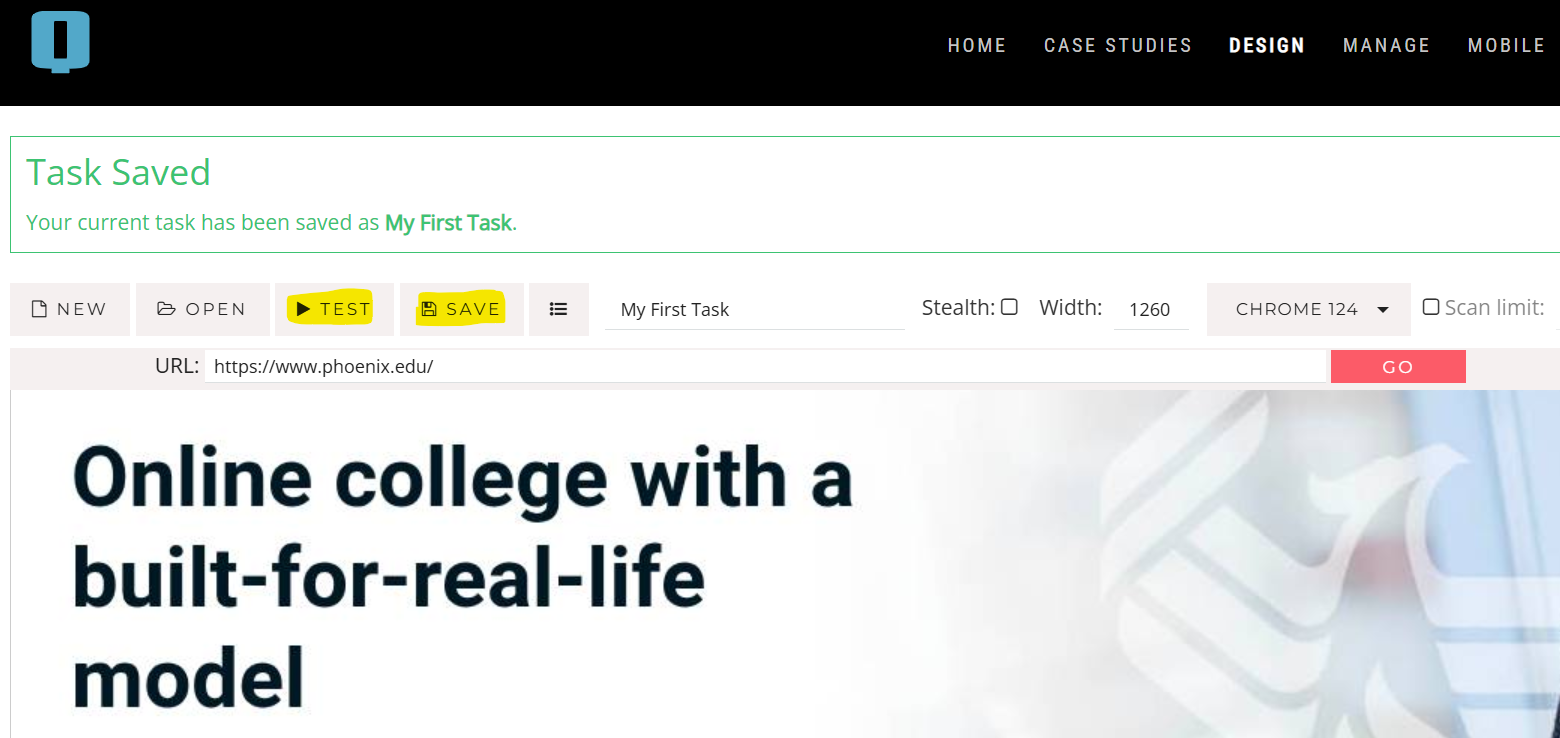Focus the URL address field
This screenshot has height=738, width=1560.
[x=765, y=367]
